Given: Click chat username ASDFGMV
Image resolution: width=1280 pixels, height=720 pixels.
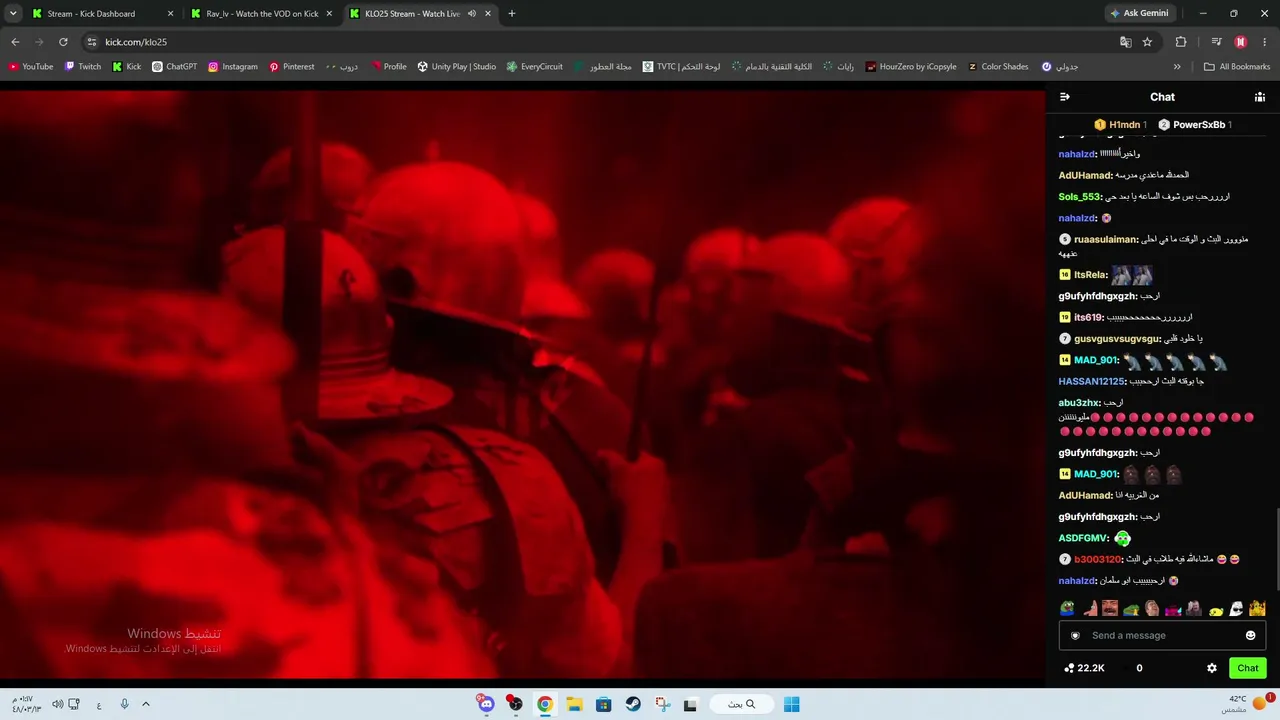Looking at the screenshot, I should coord(1083,538).
